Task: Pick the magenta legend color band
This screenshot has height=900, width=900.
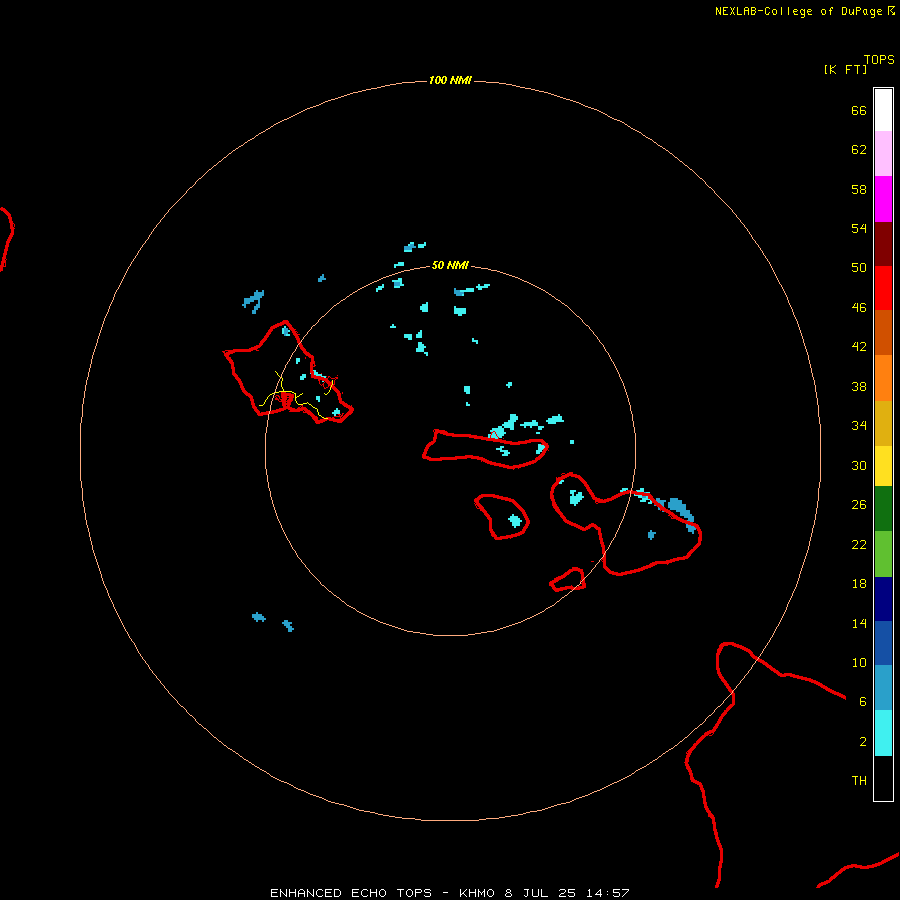Action: click(x=883, y=199)
